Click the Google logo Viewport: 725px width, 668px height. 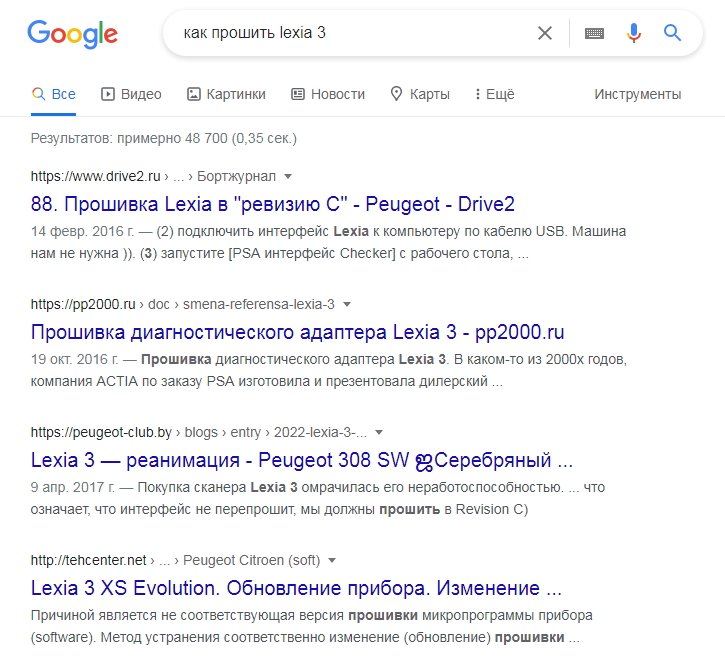pyautogui.click(x=73, y=34)
